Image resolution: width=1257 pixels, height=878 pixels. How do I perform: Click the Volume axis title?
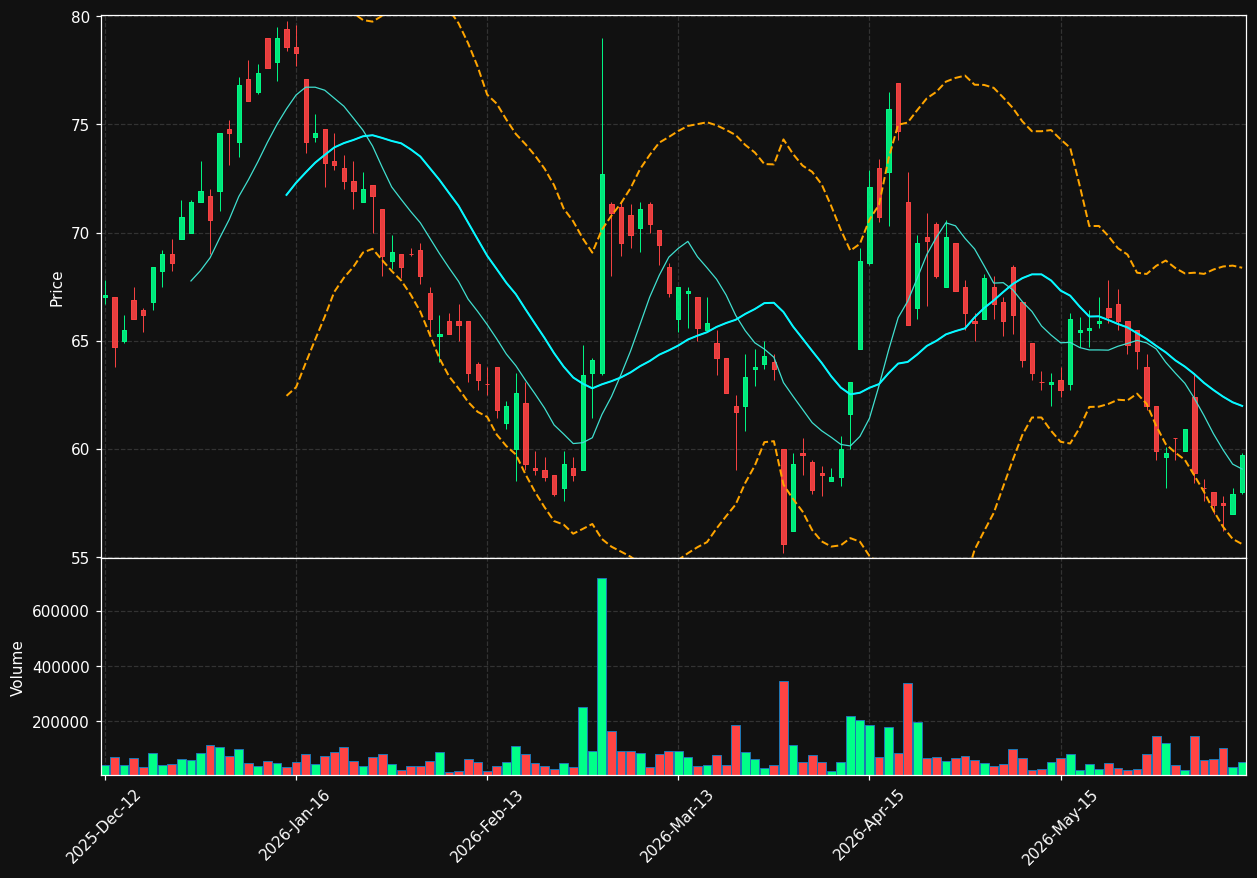[x=18, y=668]
